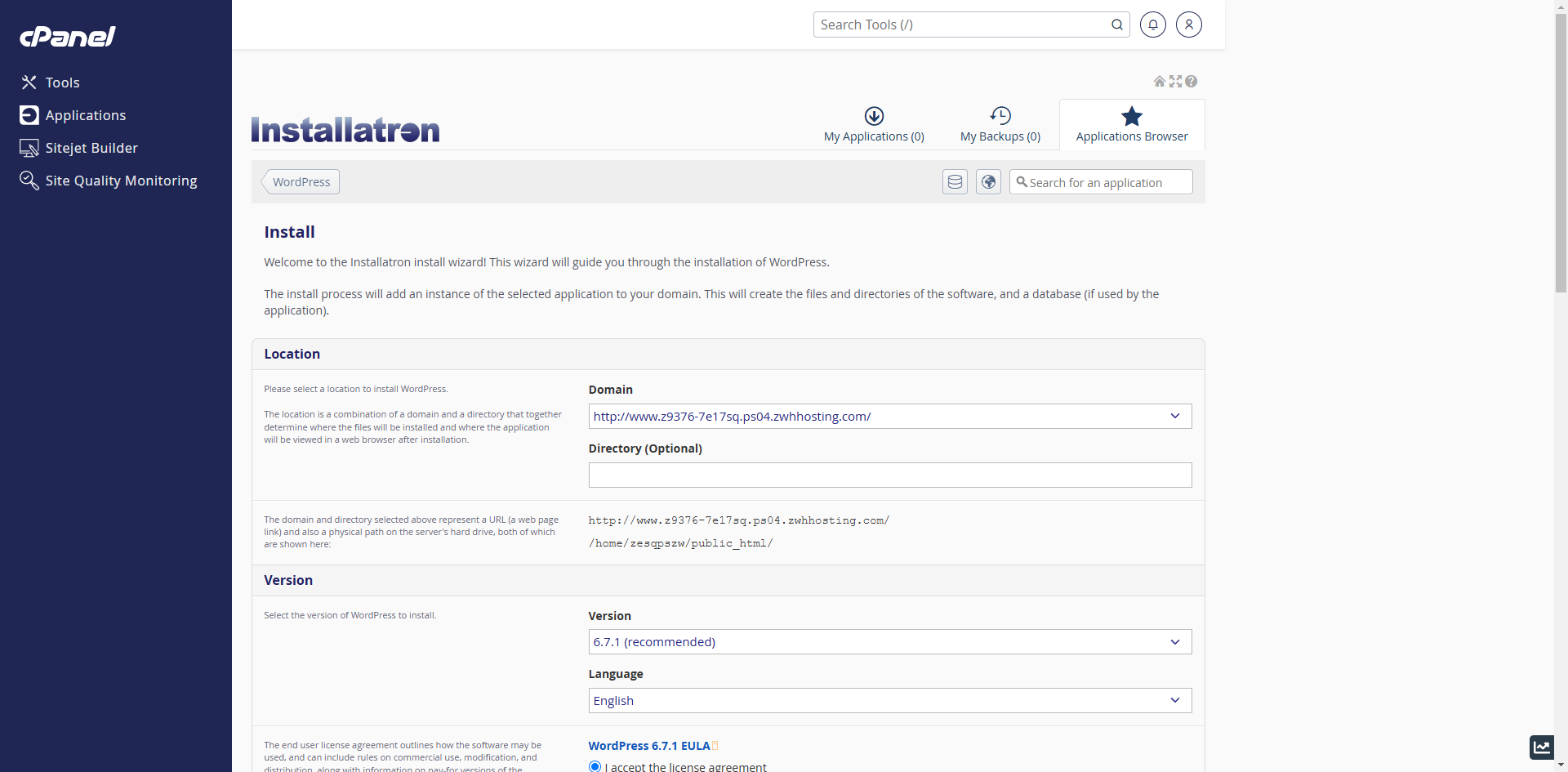
Task: Open the Domain dropdown
Action: tap(890, 417)
